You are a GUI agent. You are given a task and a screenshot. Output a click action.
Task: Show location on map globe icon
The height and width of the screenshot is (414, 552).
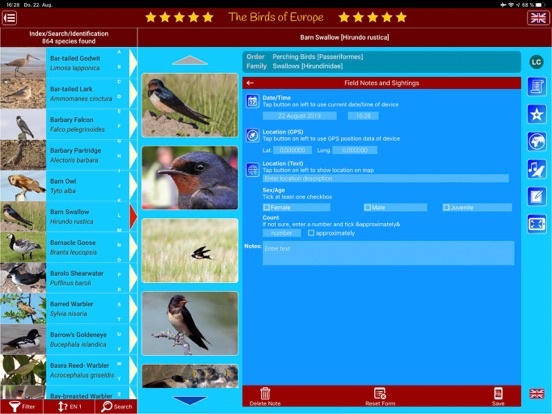[252, 170]
